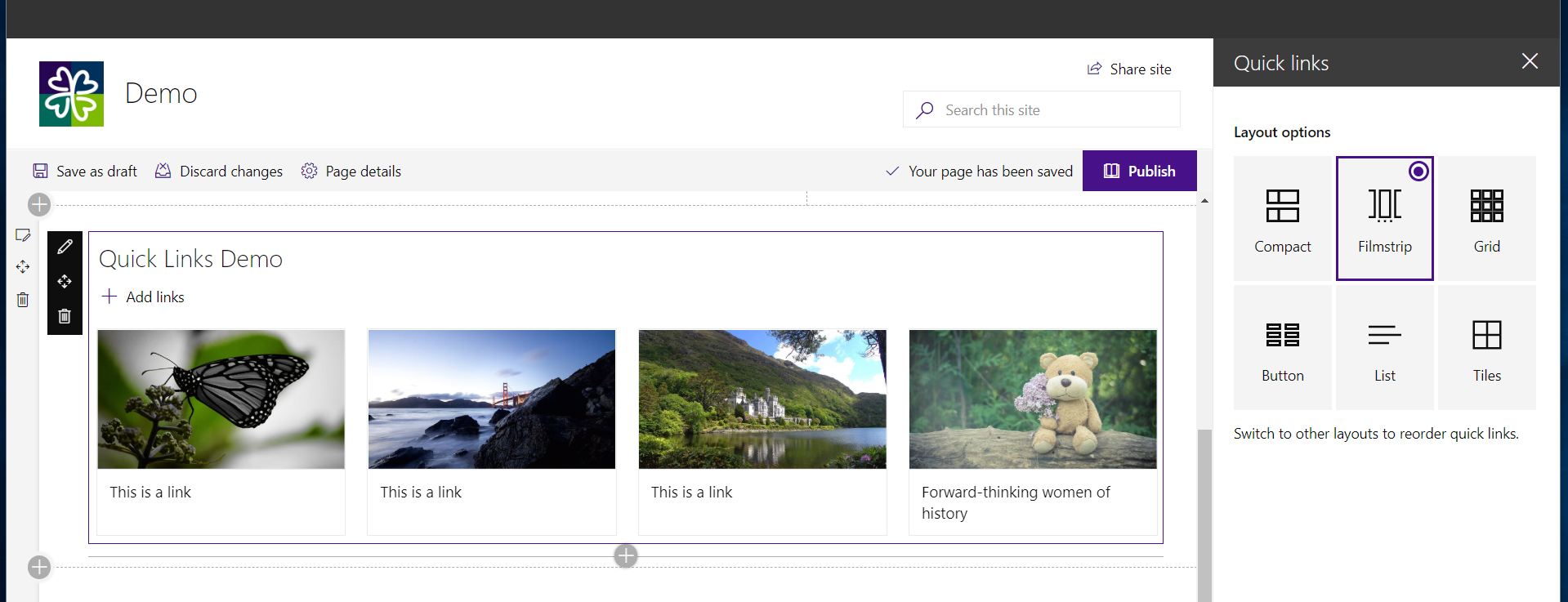Click Move web part icon in black toolbar
The width and height of the screenshot is (1568, 602).
coord(65,282)
